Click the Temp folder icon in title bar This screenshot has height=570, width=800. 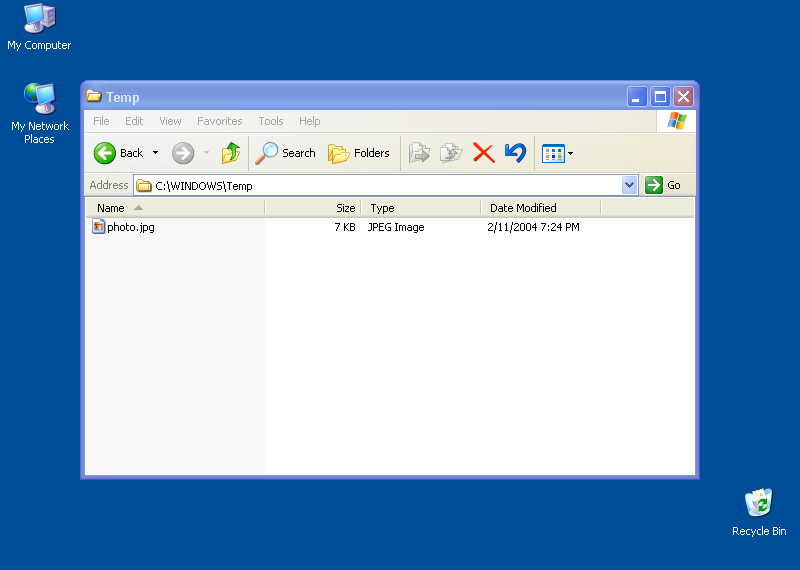pyautogui.click(x=93, y=96)
